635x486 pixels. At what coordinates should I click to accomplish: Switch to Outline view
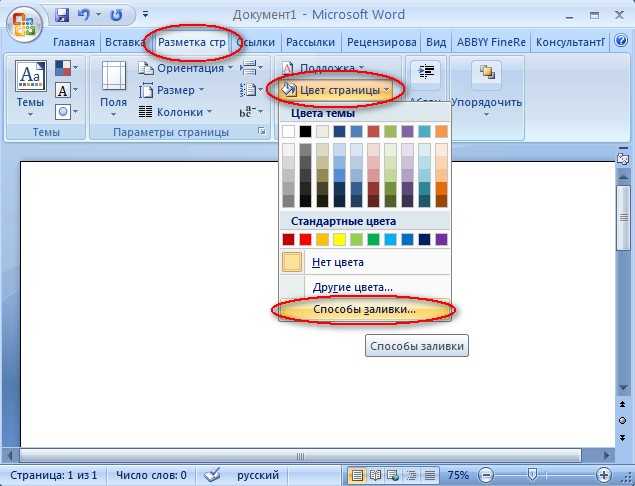pyautogui.click(x=411, y=475)
